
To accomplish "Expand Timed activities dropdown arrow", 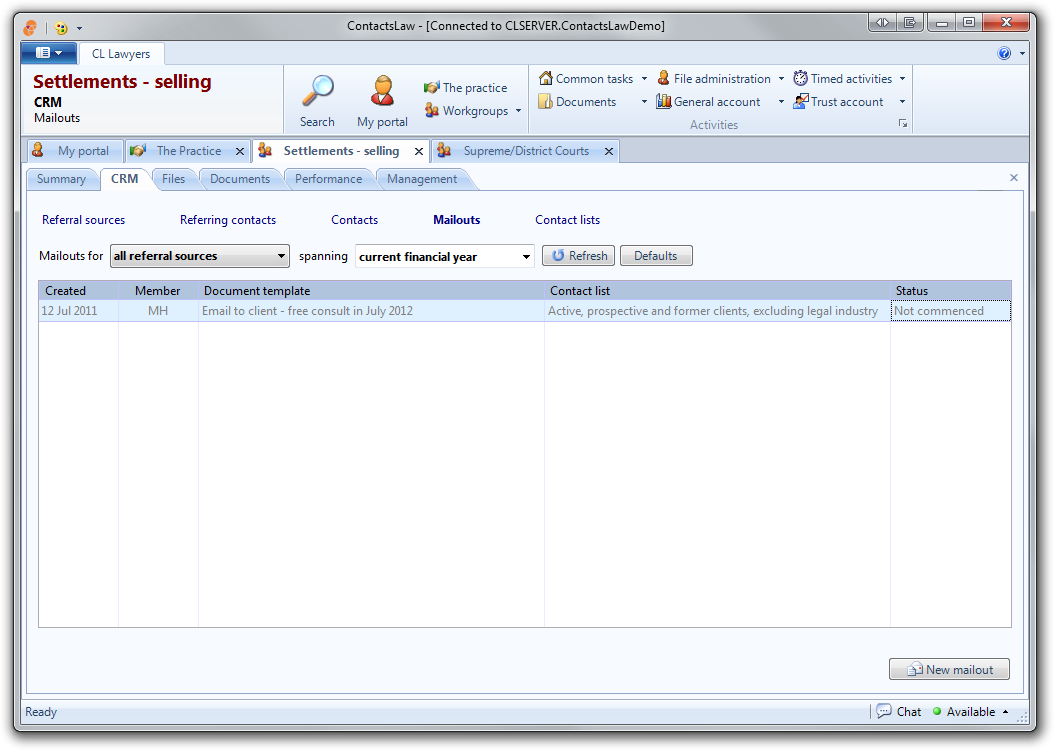I will point(902,79).
